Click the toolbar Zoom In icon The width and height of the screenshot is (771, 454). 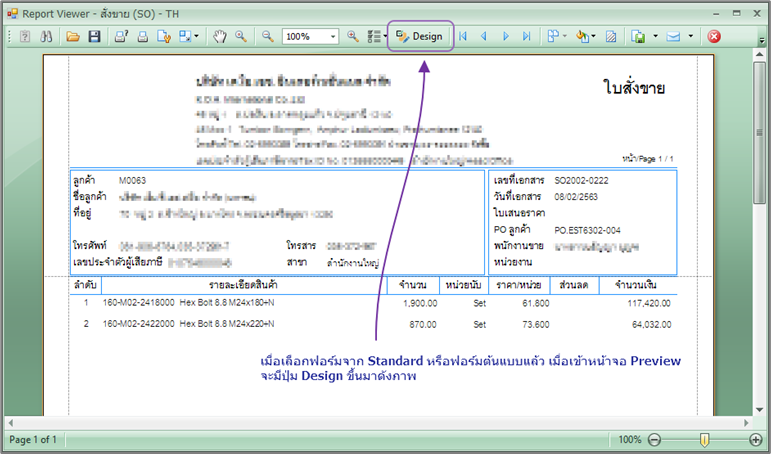pos(352,37)
